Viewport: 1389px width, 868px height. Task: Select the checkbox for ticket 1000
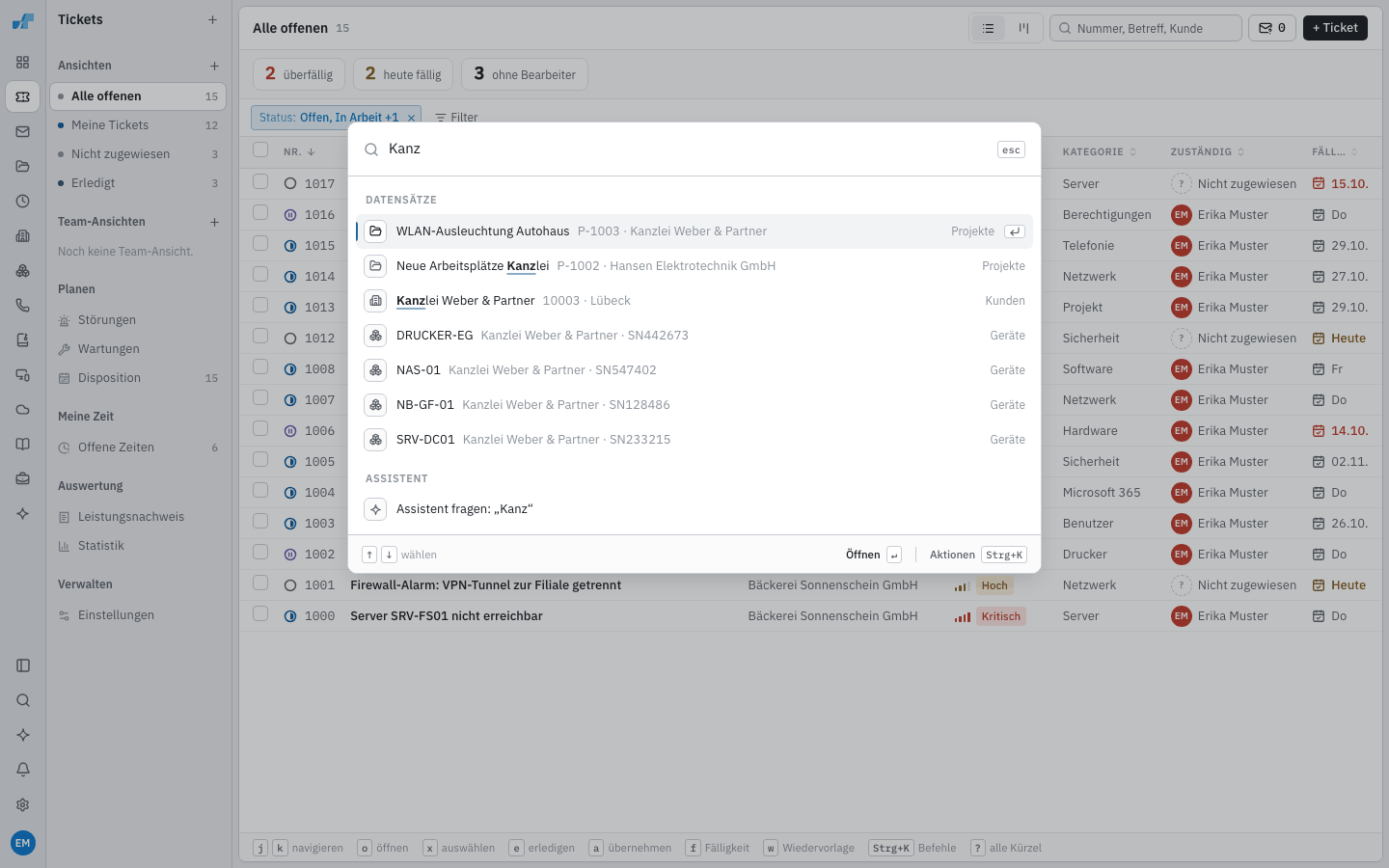point(260,613)
